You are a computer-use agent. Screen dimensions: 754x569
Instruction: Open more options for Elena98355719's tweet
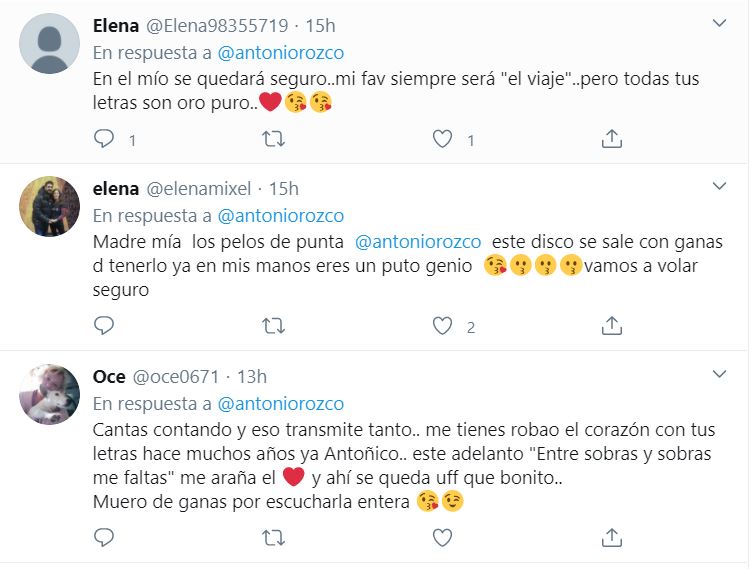click(x=719, y=22)
